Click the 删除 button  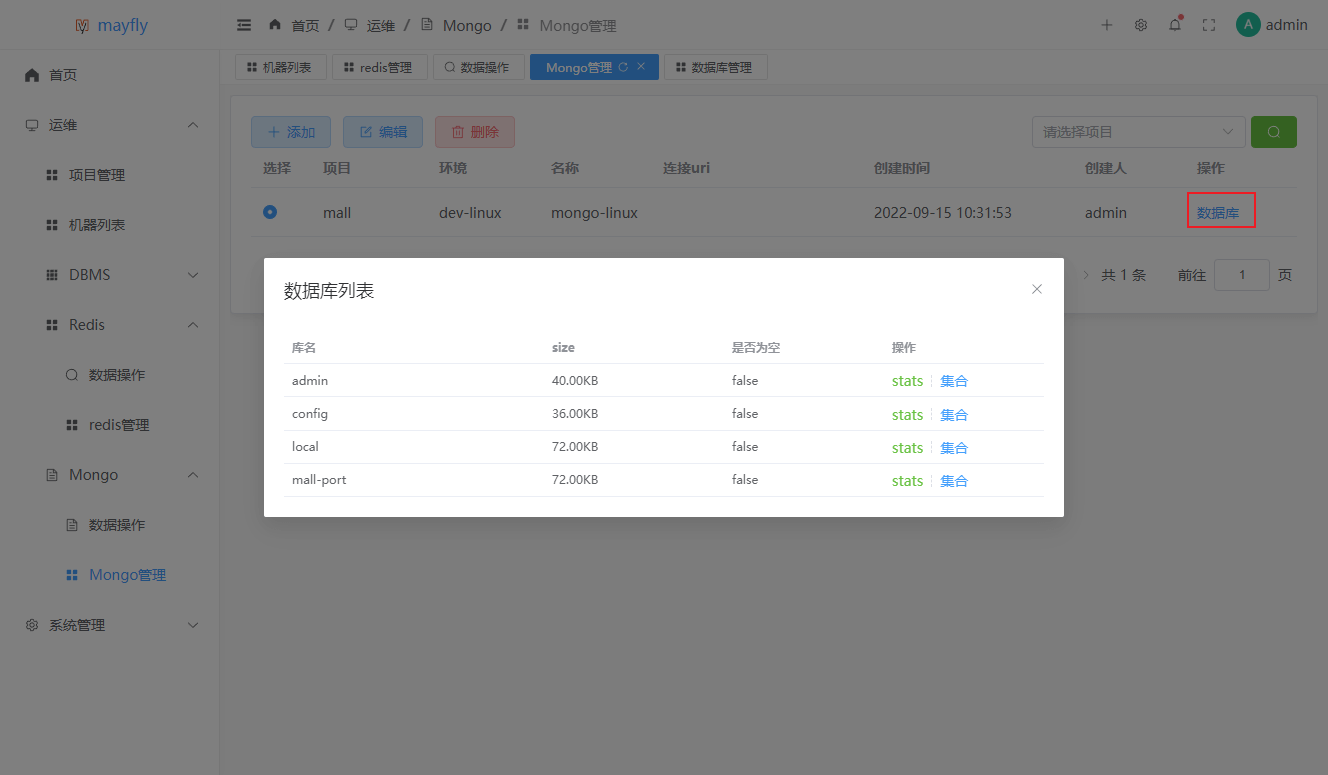pos(475,132)
